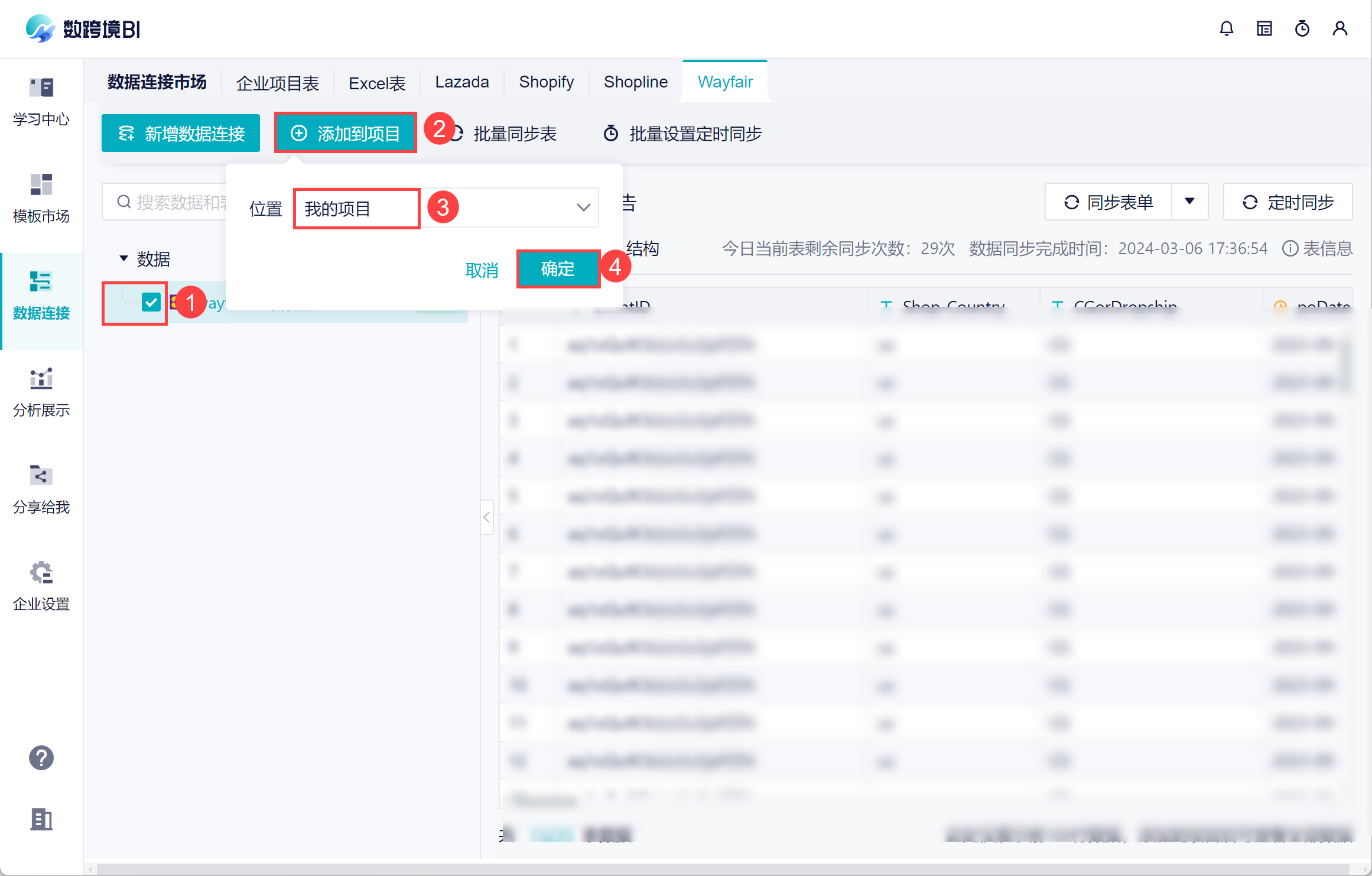This screenshot has width=1372, height=876.
Task: Open the table list icon in header
Action: click(1264, 28)
